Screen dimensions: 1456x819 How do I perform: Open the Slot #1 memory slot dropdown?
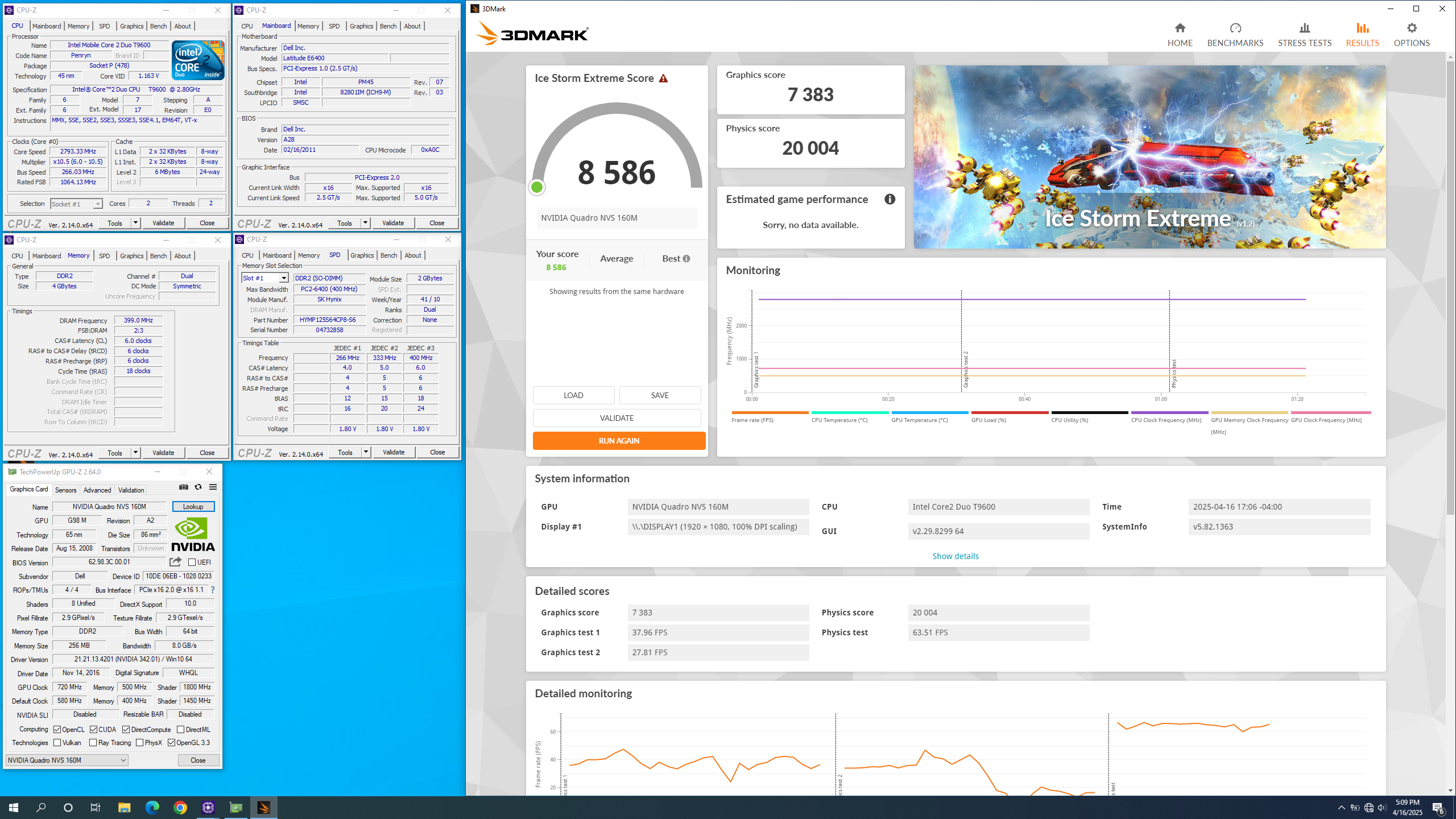(x=265, y=278)
